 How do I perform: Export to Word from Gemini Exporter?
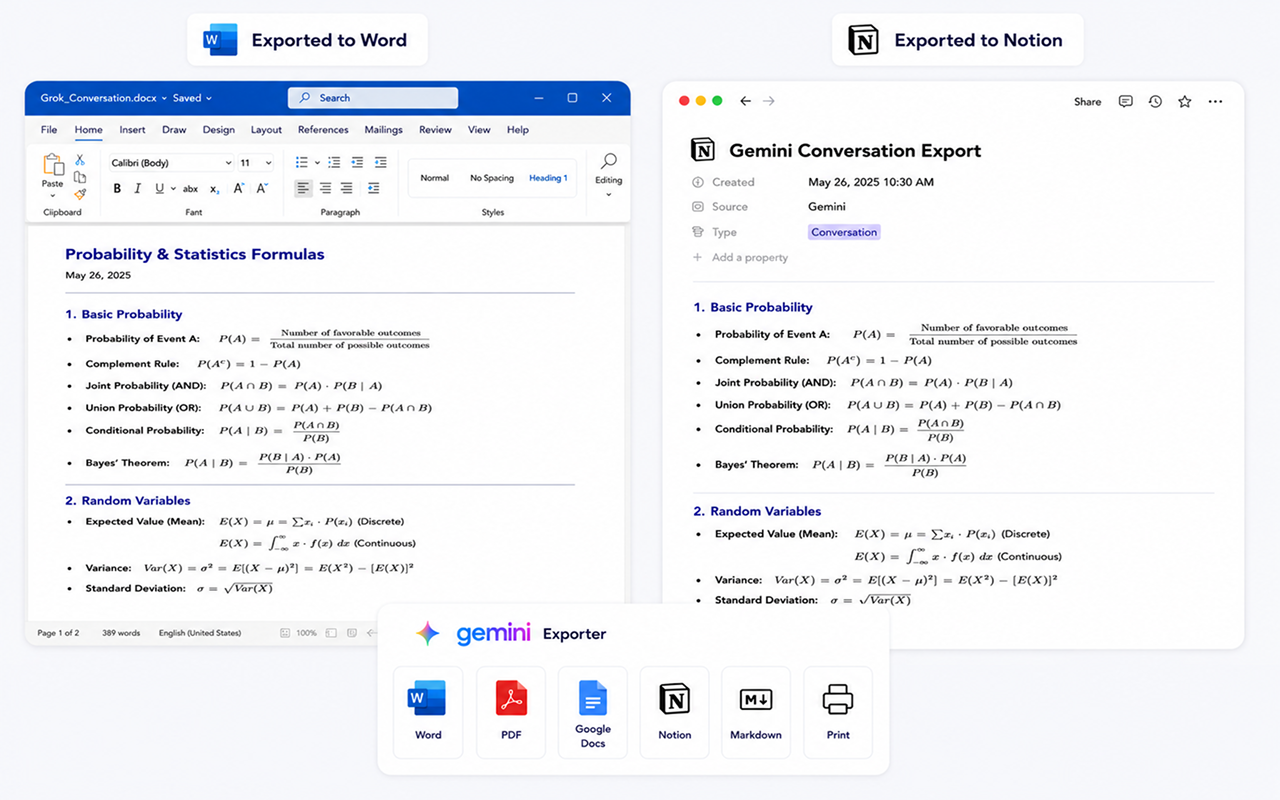(x=428, y=711)
